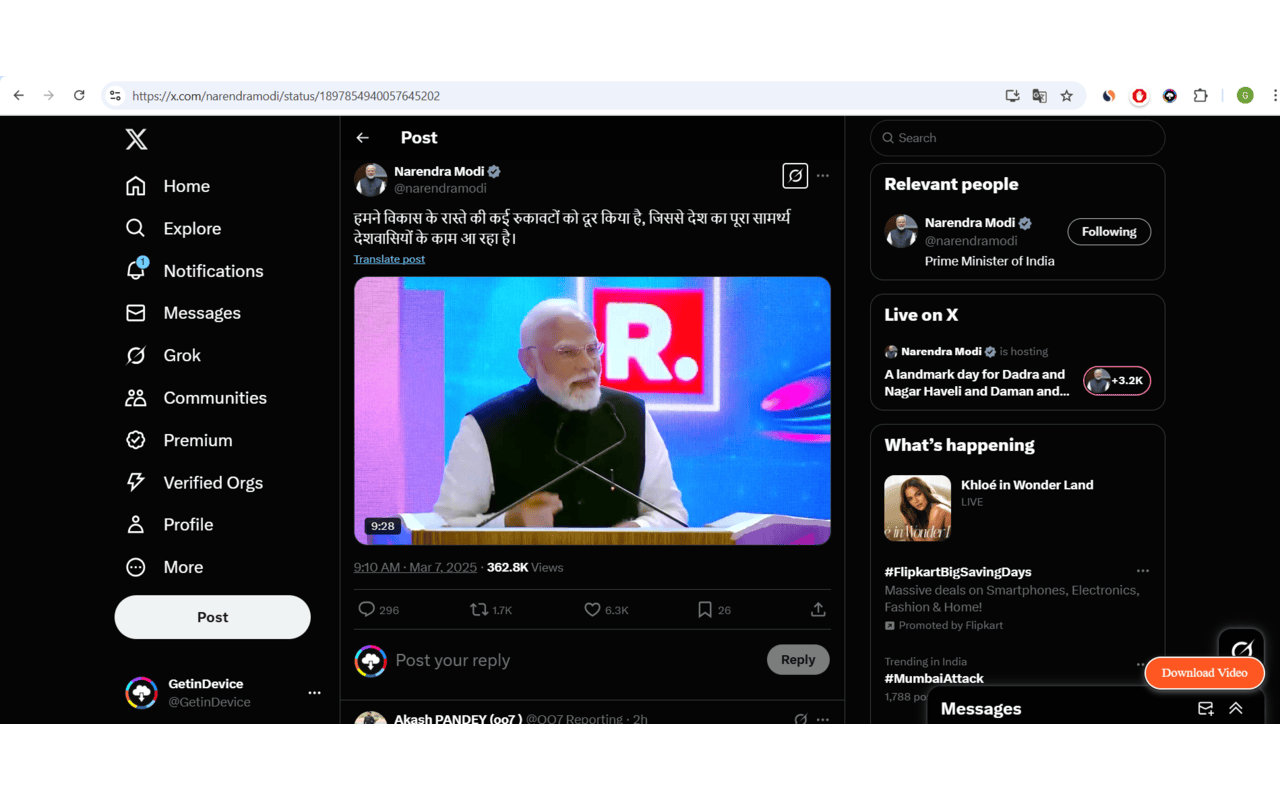Click the Google Translate icon in address bar
Viewport: 1280px width, 800px height.
pos(1039,96)
